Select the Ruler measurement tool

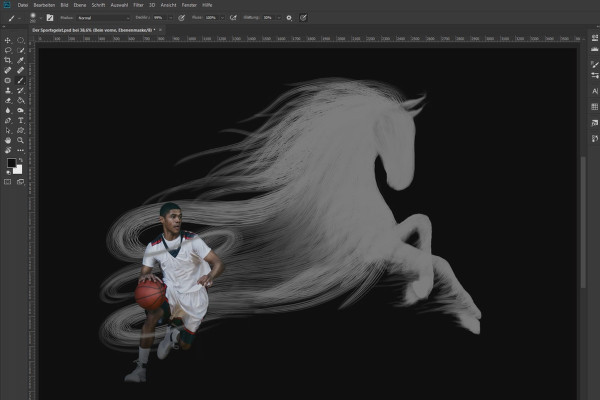[20, 70]
